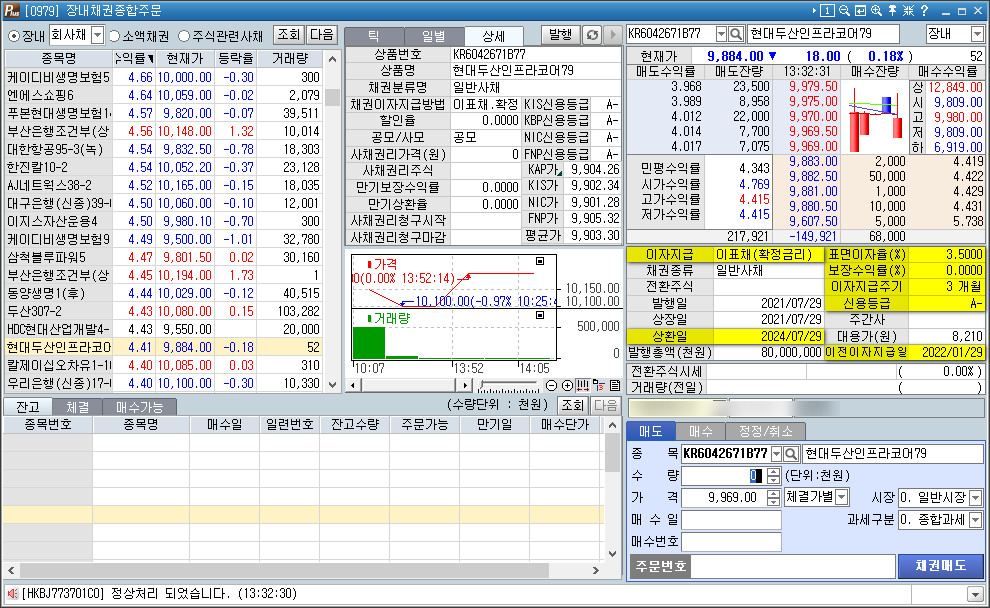The height and width of the screenshot is (608, 990).
Task: Select the 주식관련사채 radio button
Action: click(x=184, y=36)
